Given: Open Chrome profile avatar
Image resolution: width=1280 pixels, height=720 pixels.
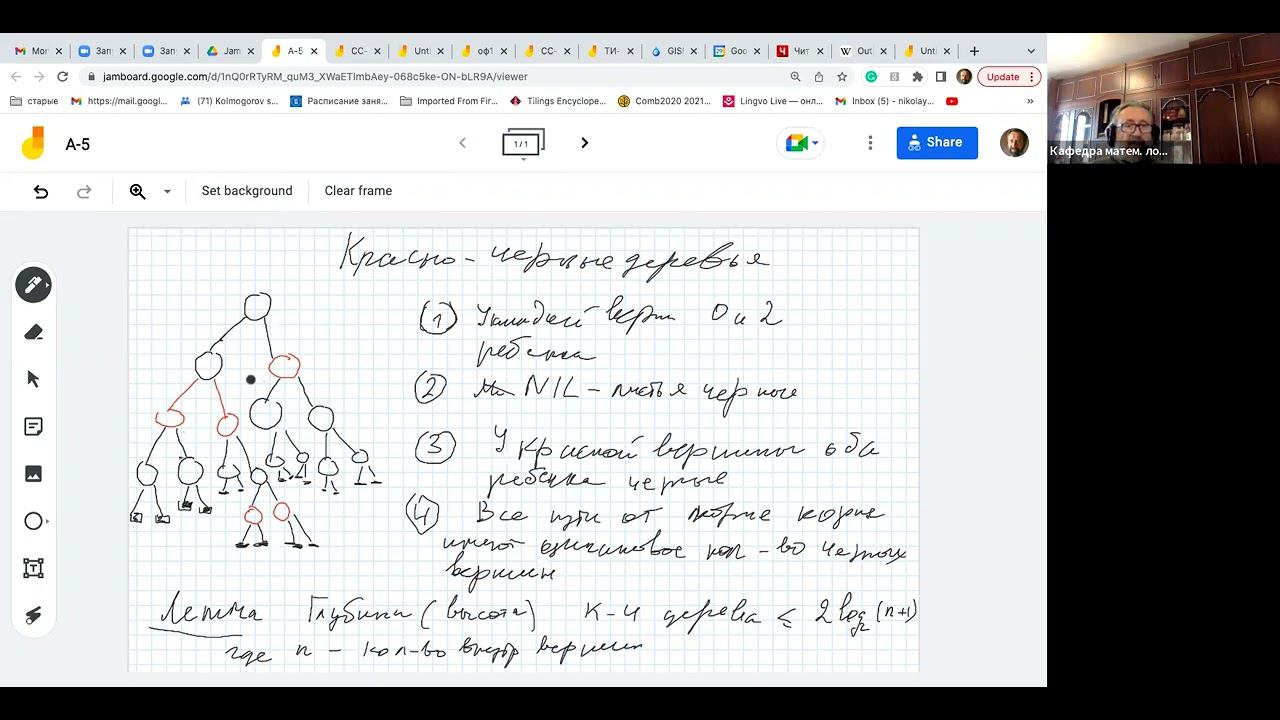Looking at the screenshot, I should click(x=964, y=76).
